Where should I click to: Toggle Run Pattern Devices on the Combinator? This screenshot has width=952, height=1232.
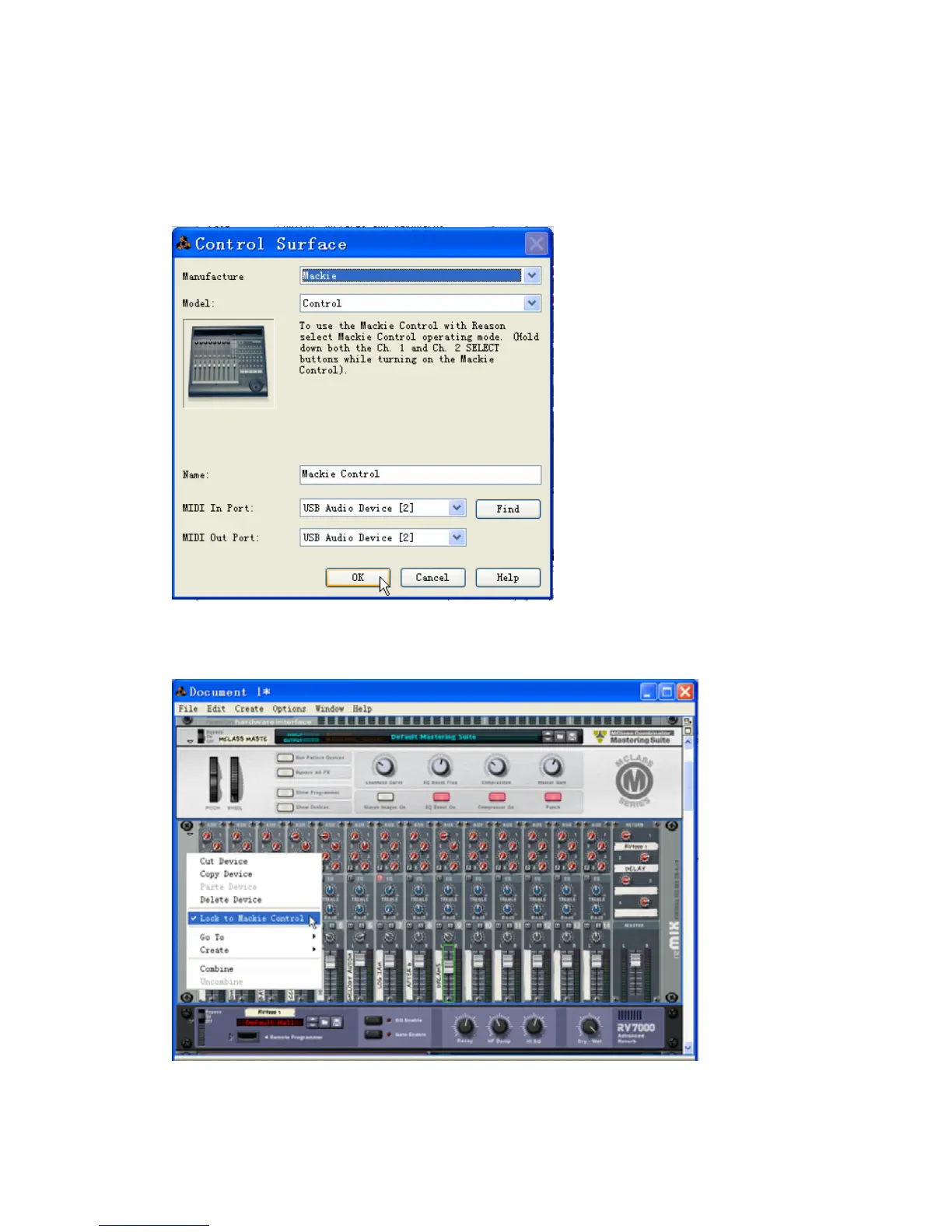[x=285, y=758]
